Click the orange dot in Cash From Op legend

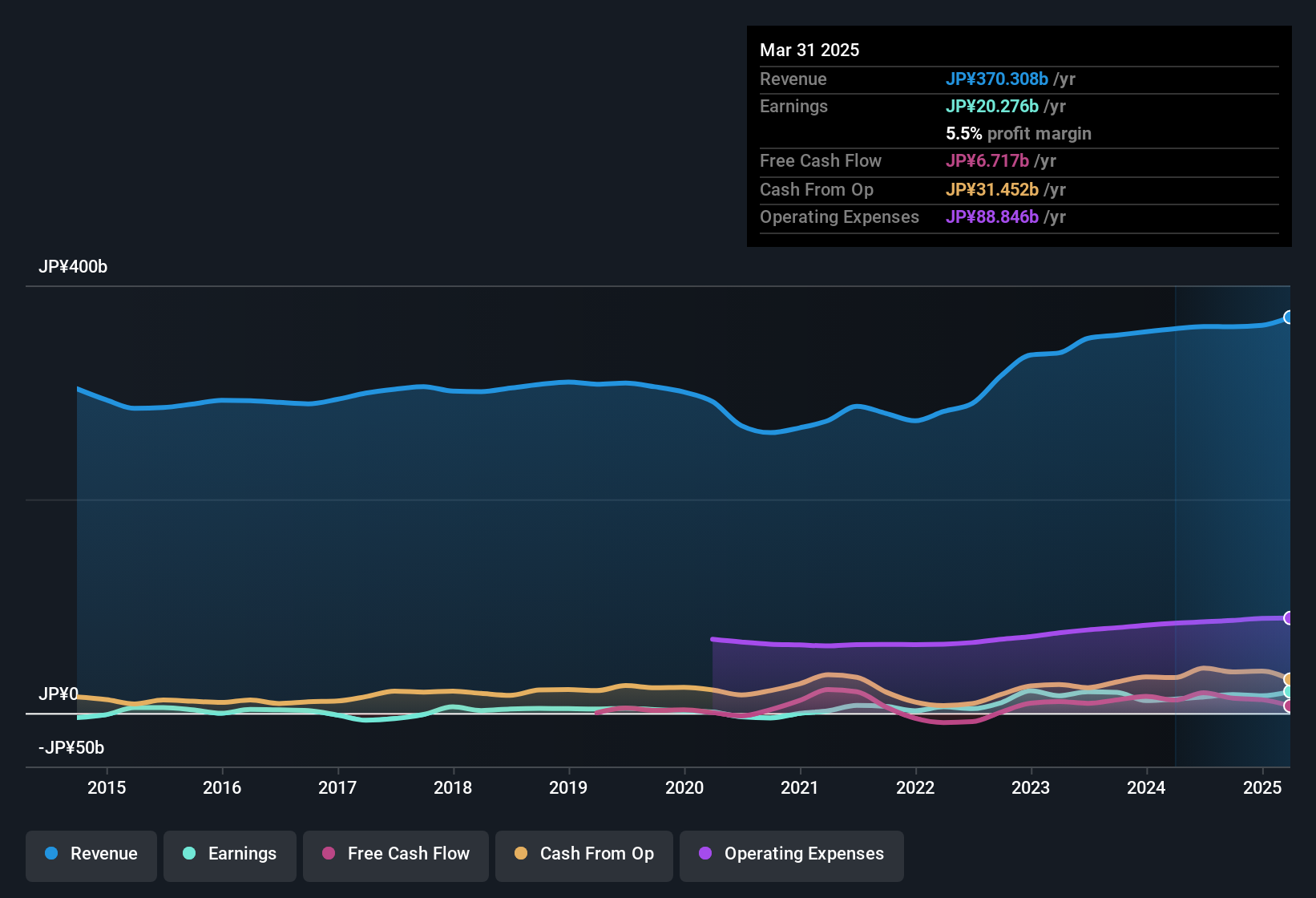pyautogui.click(x=521, y=853)
